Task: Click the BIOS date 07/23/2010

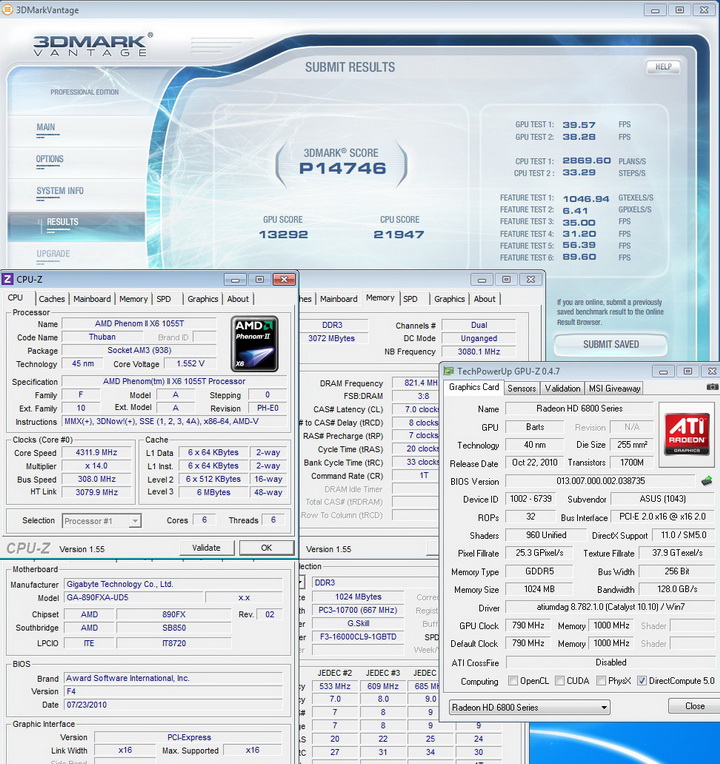Action: pyautogui.click(x=173, y=705)
